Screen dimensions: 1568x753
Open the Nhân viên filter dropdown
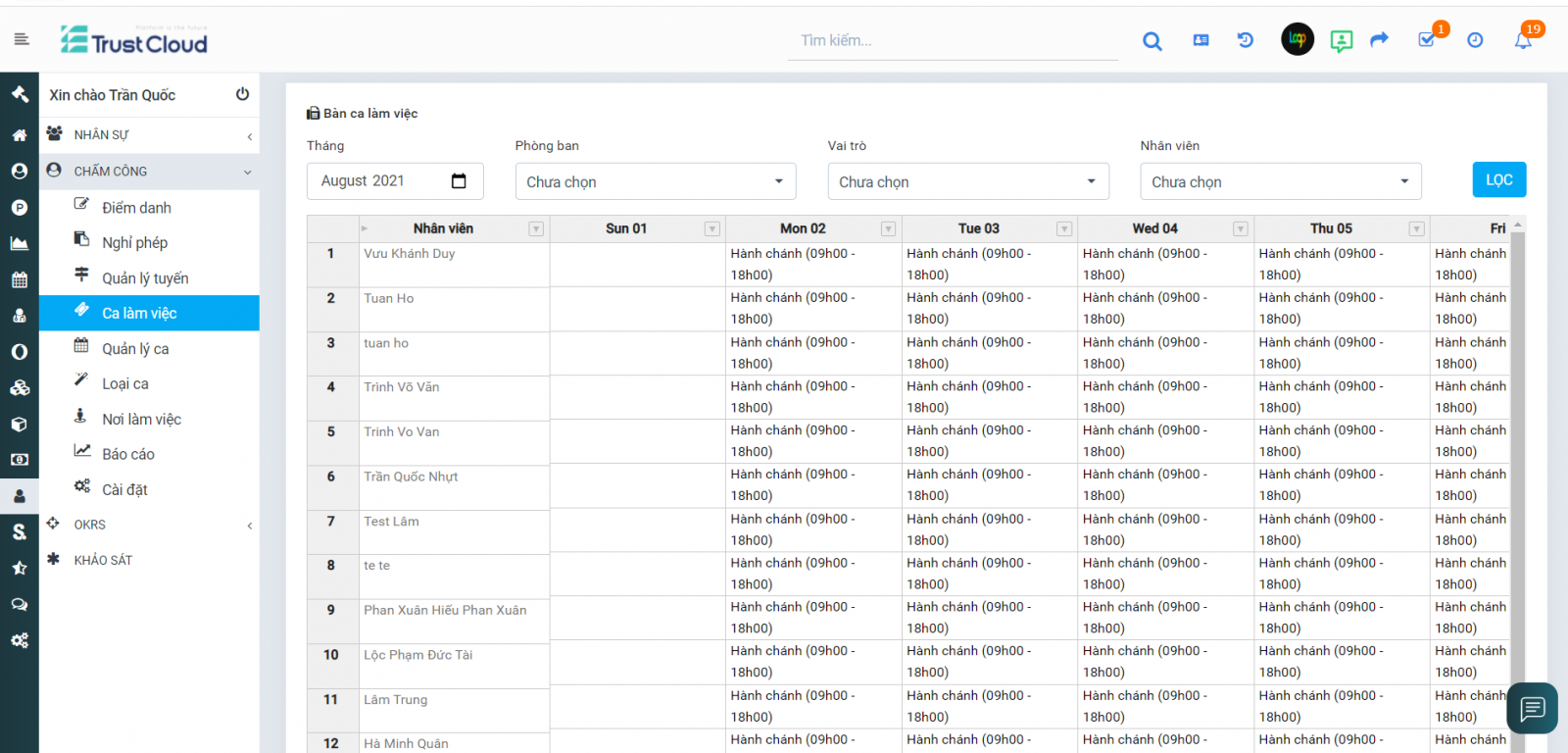coord(1280,181)
